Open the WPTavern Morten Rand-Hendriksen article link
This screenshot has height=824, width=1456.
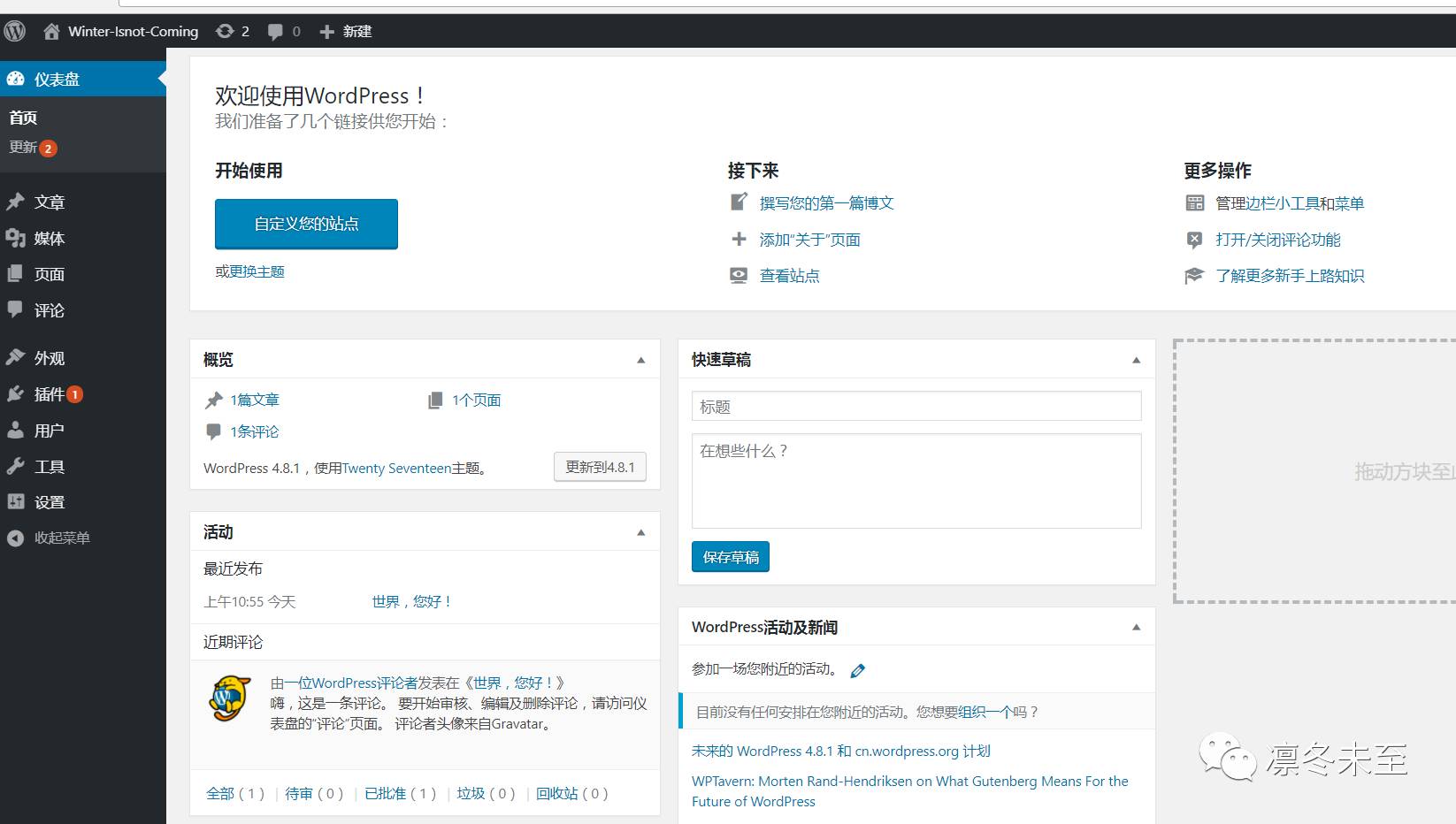click(909, 791)
